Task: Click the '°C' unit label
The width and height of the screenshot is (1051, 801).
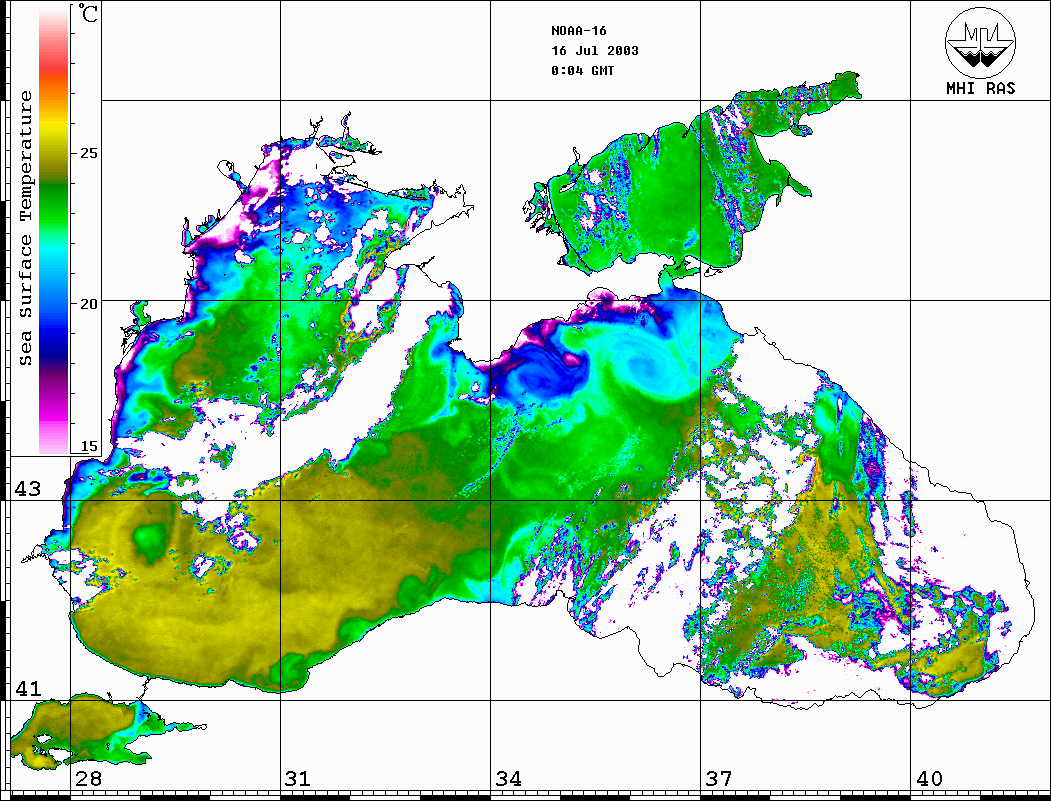Action: (88, 13)
